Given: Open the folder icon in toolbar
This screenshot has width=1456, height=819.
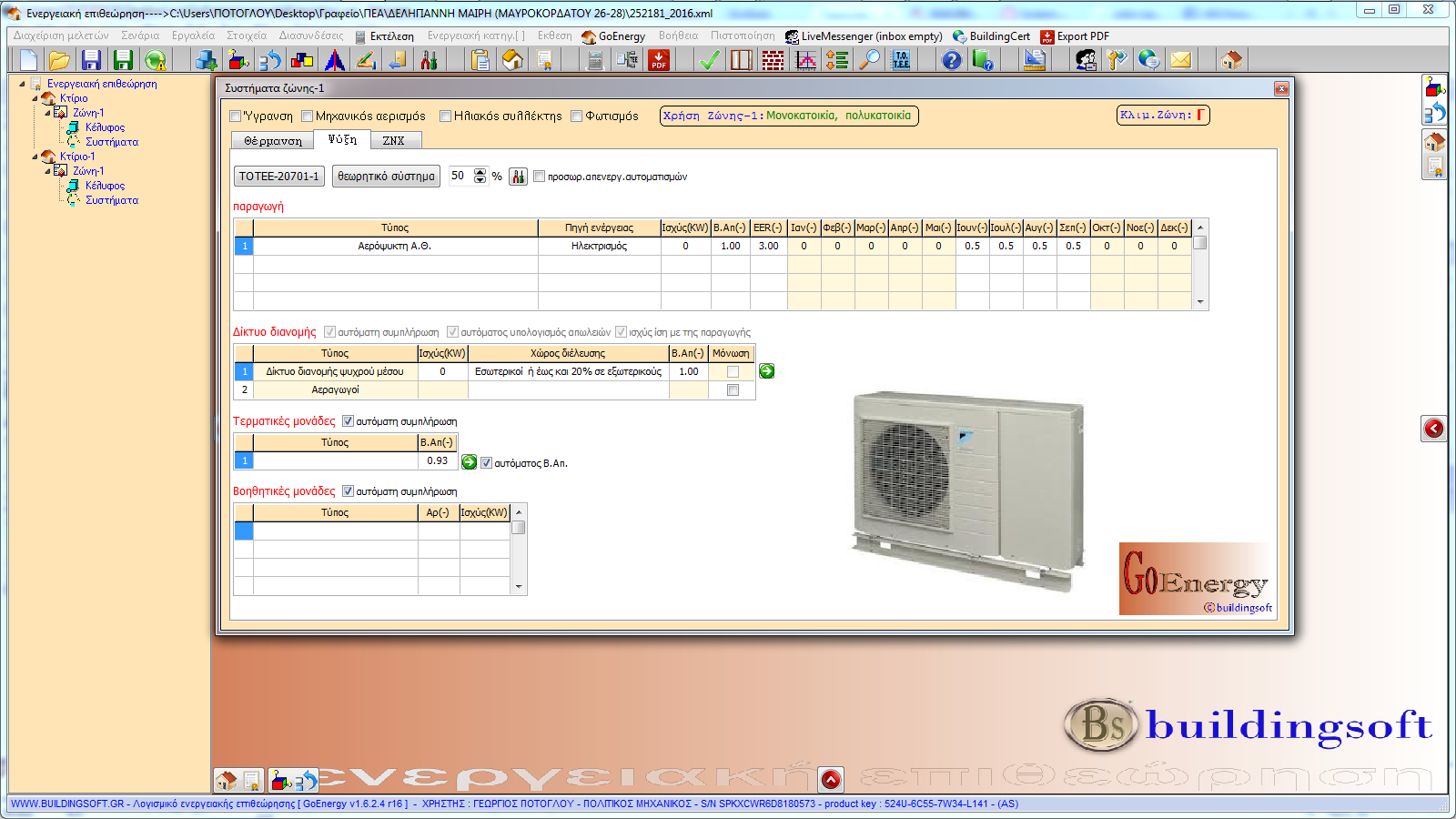Looking at the screenshot, I should click(59, 60).
